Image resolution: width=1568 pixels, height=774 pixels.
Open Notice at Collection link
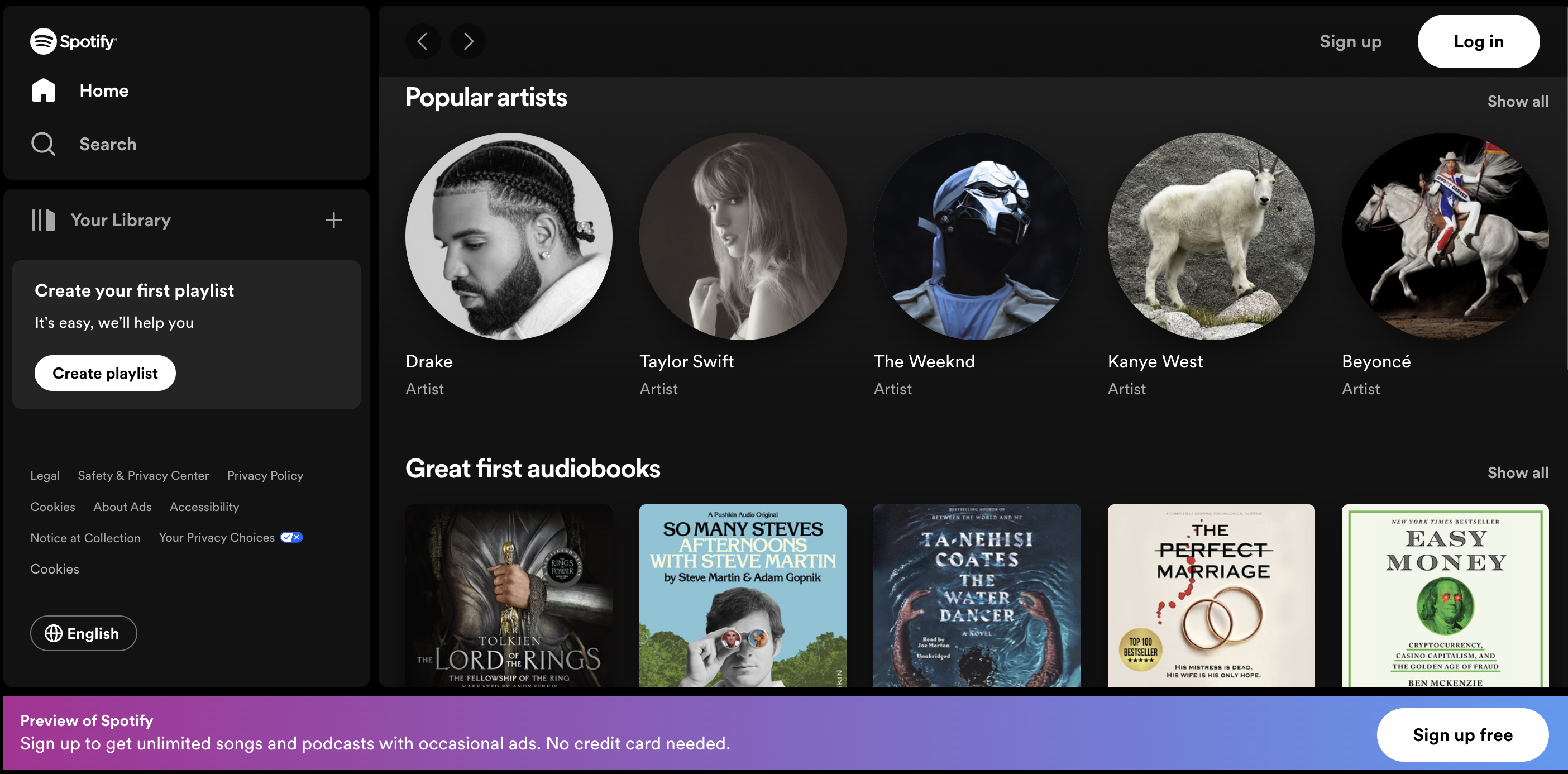pyautogui.click(x=85, y=538)
